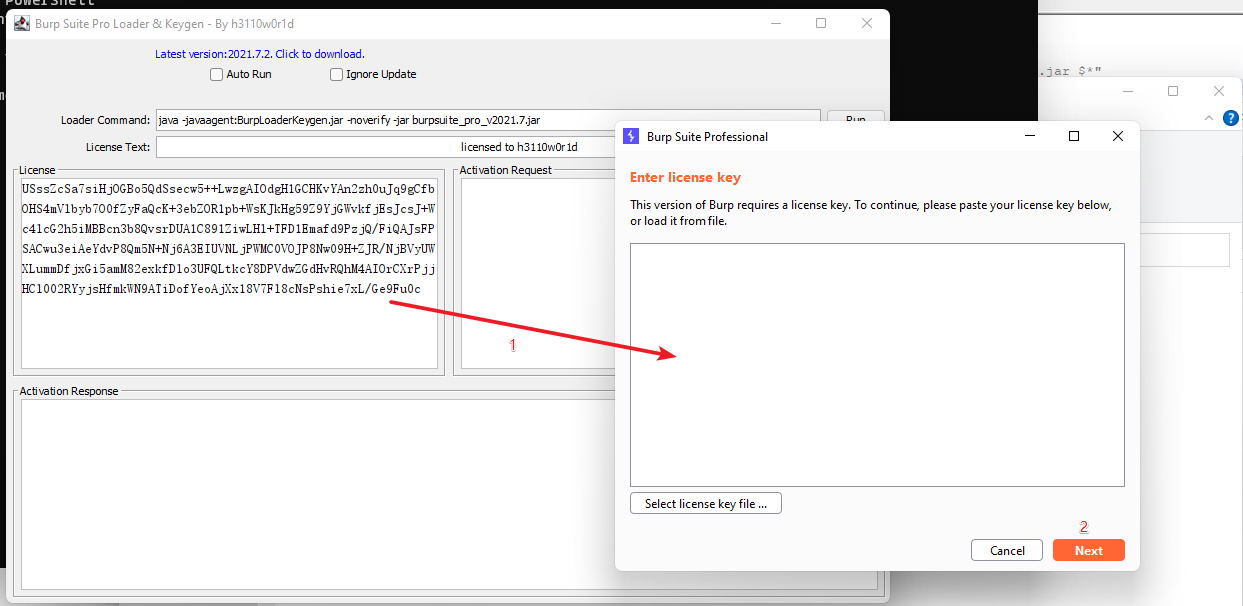The height and width of the screenshot is (606, 1243).
Task: Close the Burp Suite Professional dialog
Action: coord(1118,136)
